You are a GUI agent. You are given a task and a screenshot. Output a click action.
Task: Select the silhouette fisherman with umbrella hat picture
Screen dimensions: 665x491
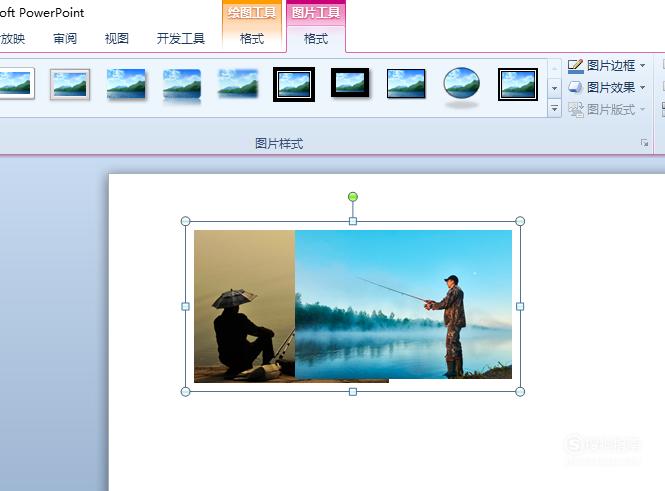(244, 306)
